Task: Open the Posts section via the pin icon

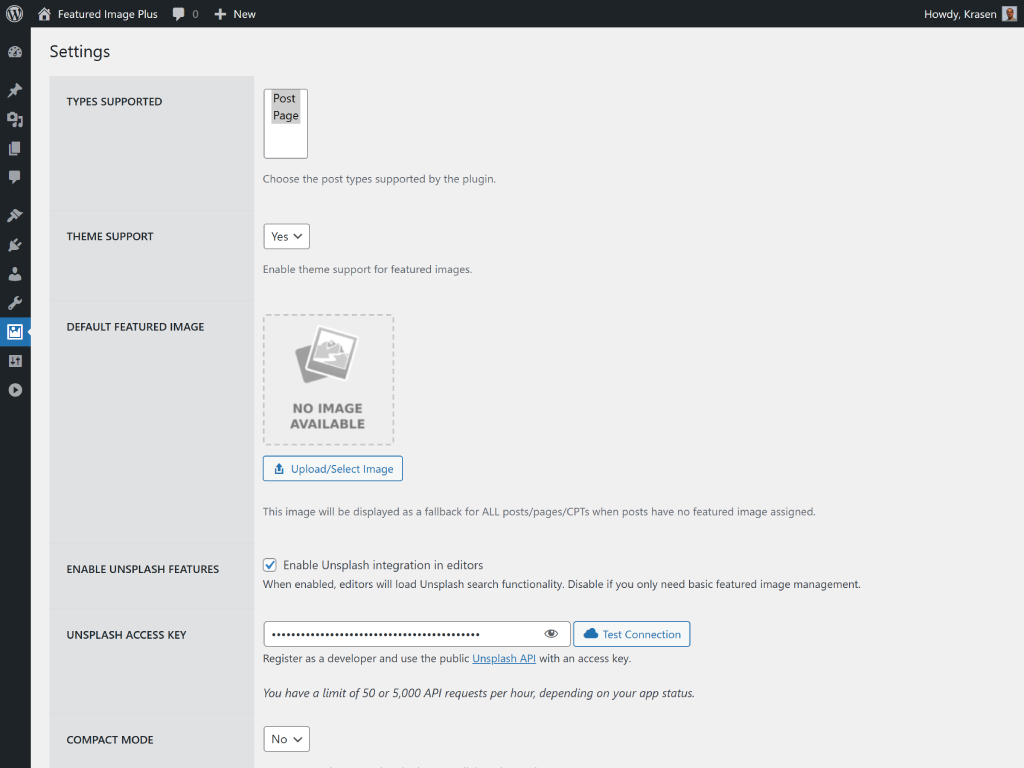Action: 15,89
